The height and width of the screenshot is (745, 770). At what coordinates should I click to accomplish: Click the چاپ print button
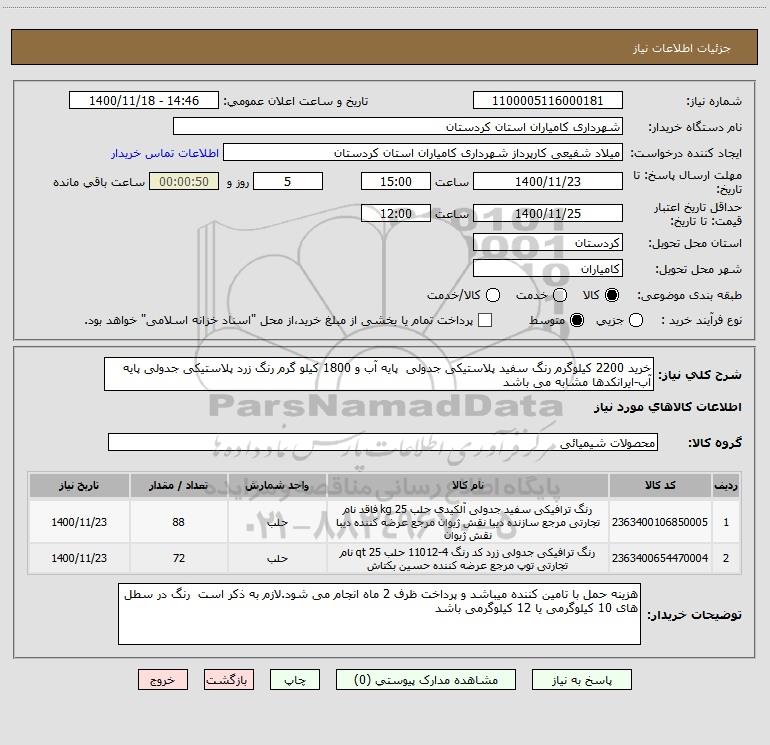click(295, 680)
